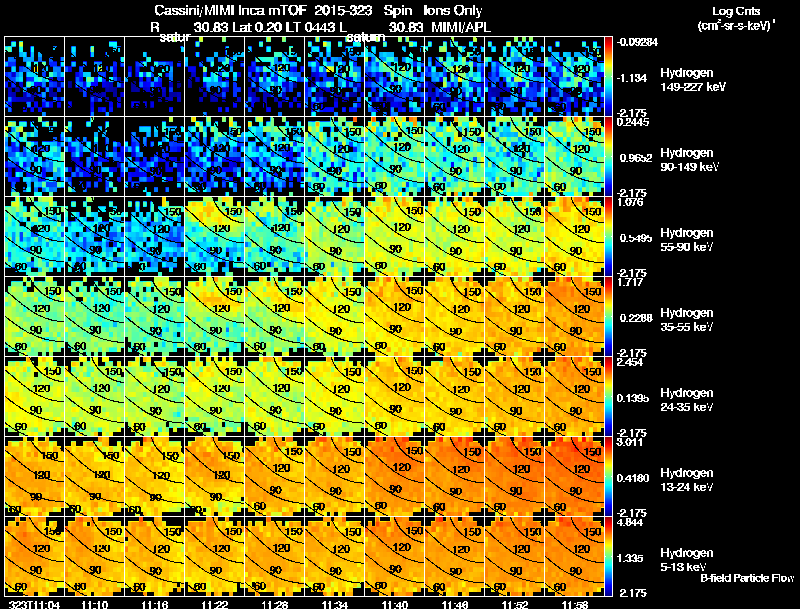The image size is (800, 609).
Task: Click the '3.011' colorbar value
Action: (630, 442)
